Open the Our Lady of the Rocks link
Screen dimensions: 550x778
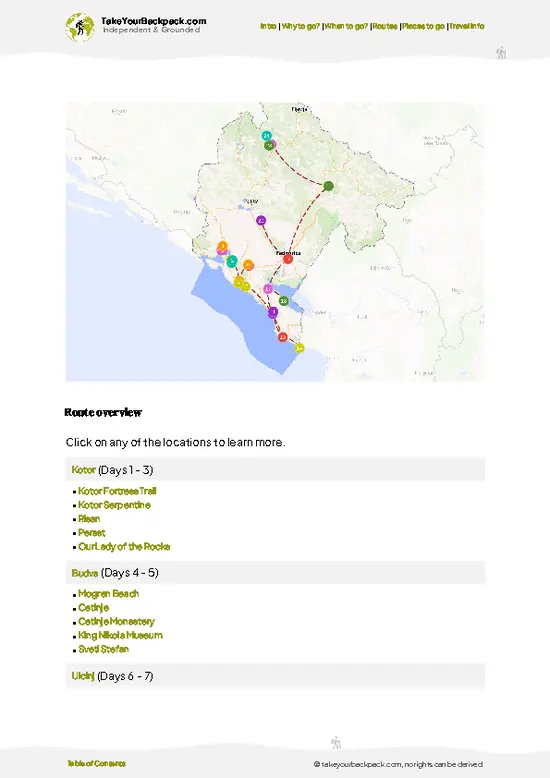click(124, 546)
